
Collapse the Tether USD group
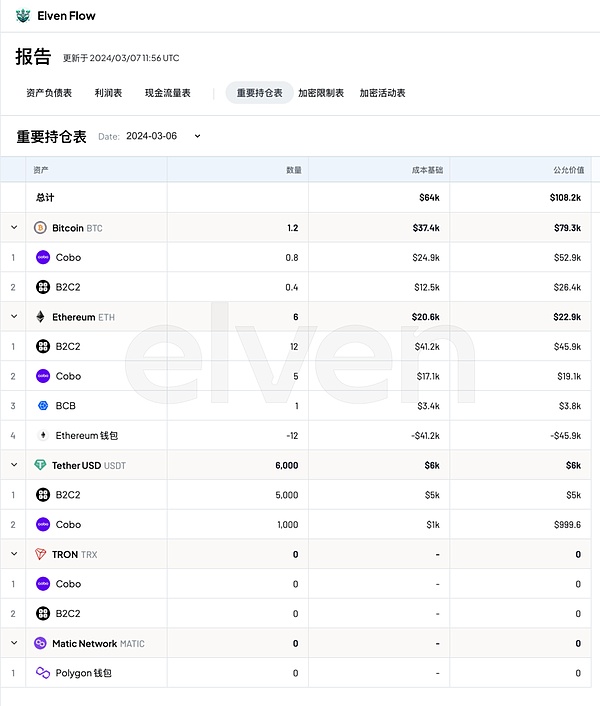point(14,465)
